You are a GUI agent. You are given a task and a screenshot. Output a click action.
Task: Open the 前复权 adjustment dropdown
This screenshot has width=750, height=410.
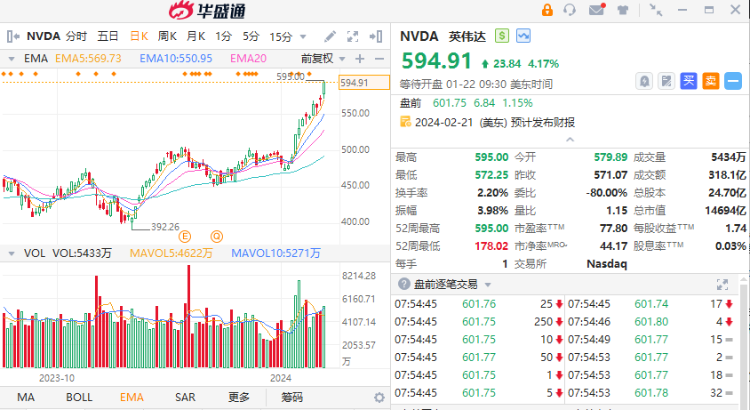(x=320, y=59)
